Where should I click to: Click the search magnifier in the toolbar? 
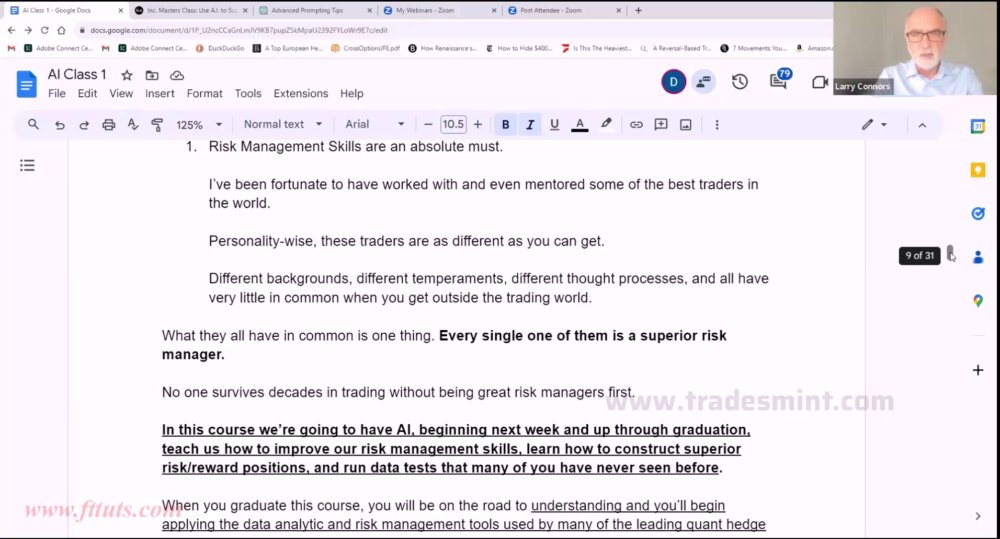[33, 124]
